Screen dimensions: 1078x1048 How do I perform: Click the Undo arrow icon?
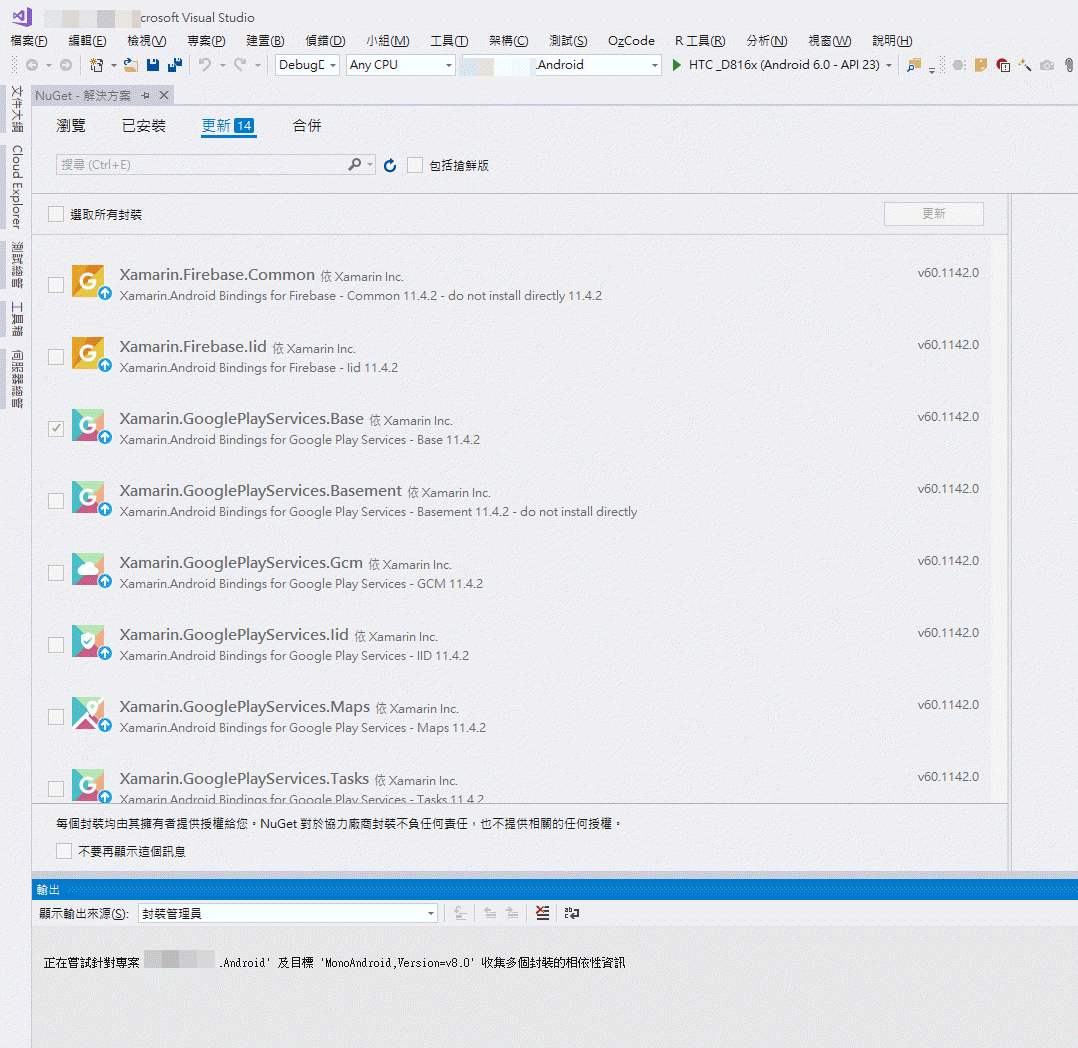tap(205, 65)
